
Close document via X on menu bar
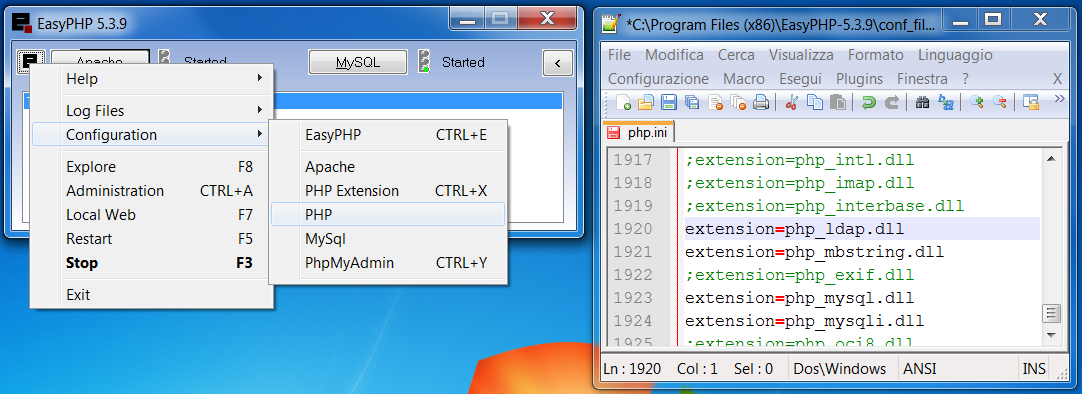click(x=1057, y=79)
